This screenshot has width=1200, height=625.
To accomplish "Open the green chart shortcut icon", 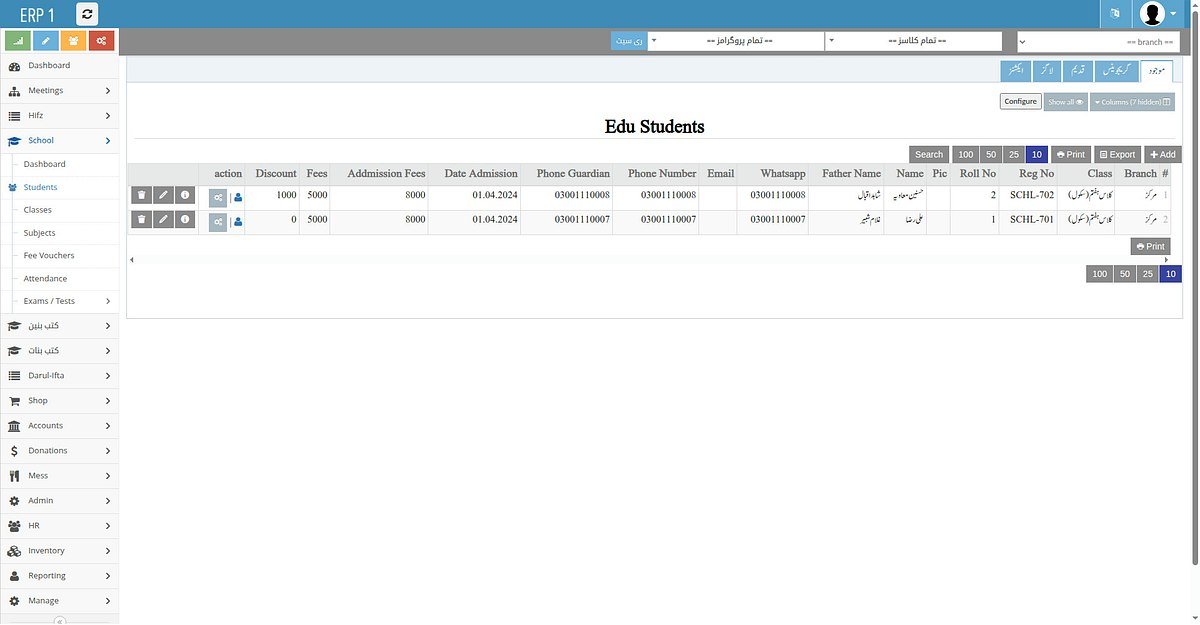I will [x=17, y=40].
